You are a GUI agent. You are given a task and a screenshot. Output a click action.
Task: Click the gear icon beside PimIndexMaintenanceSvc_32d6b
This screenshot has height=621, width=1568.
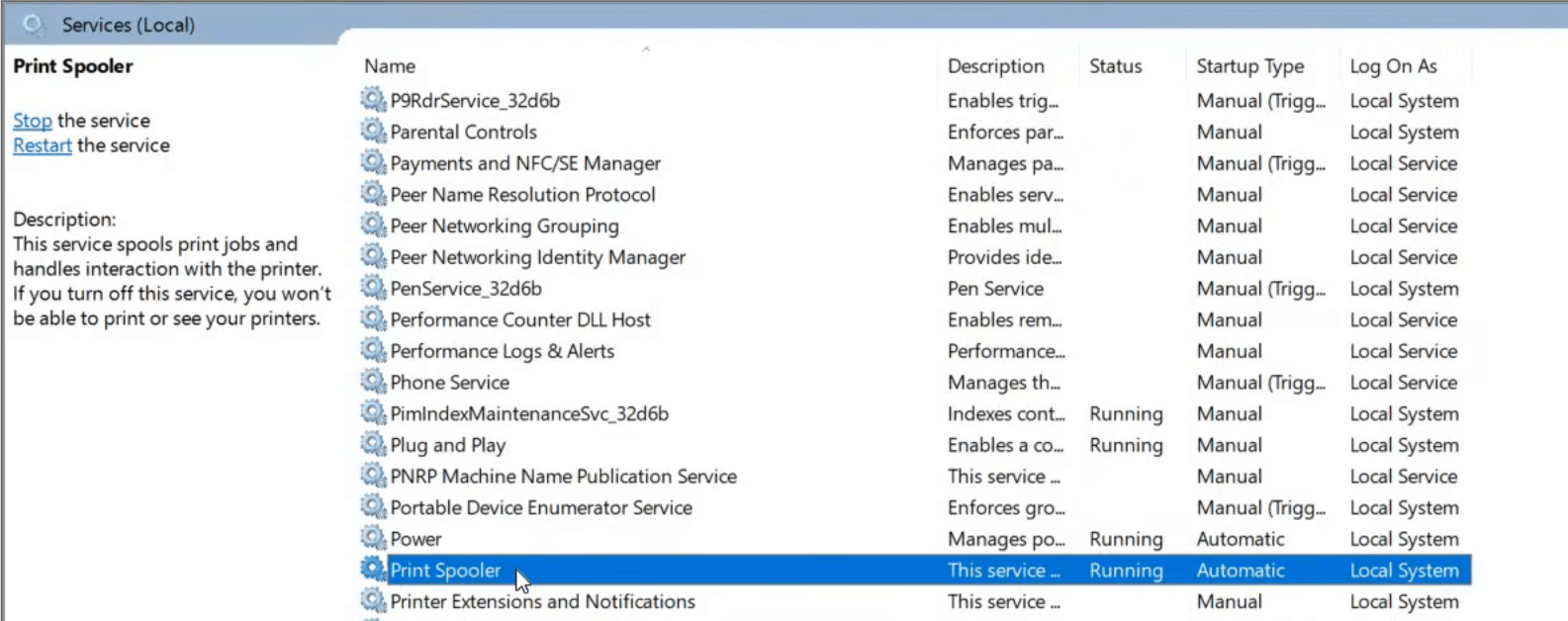pyautogui.click(x=373, y=412)
